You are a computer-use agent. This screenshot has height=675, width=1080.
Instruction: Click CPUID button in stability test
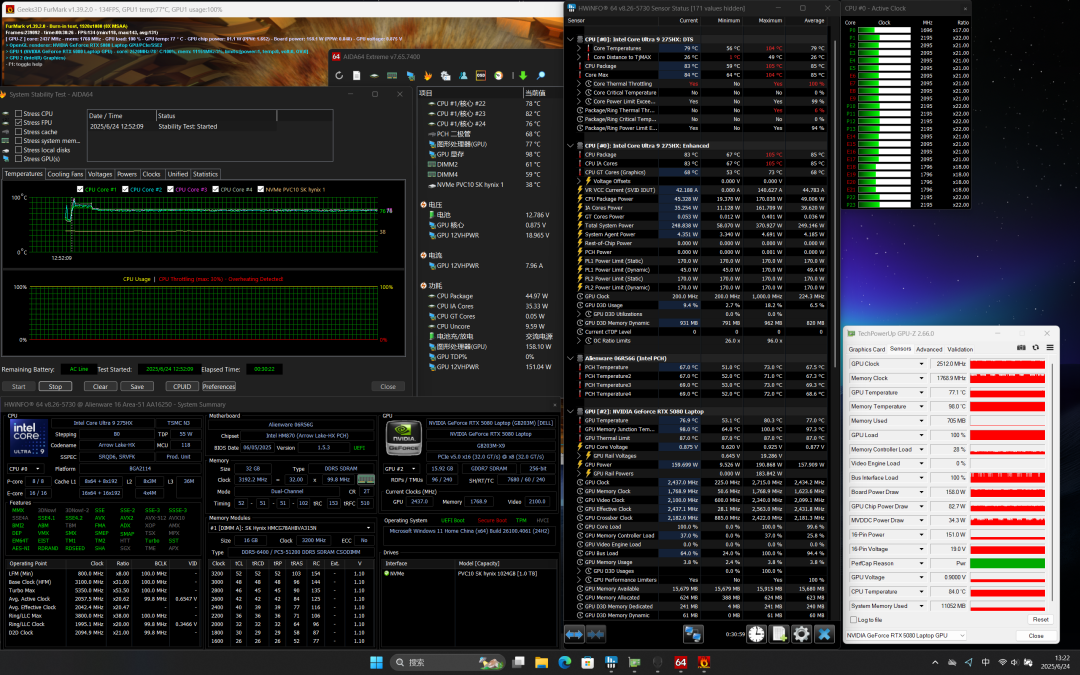coord(183,386)
